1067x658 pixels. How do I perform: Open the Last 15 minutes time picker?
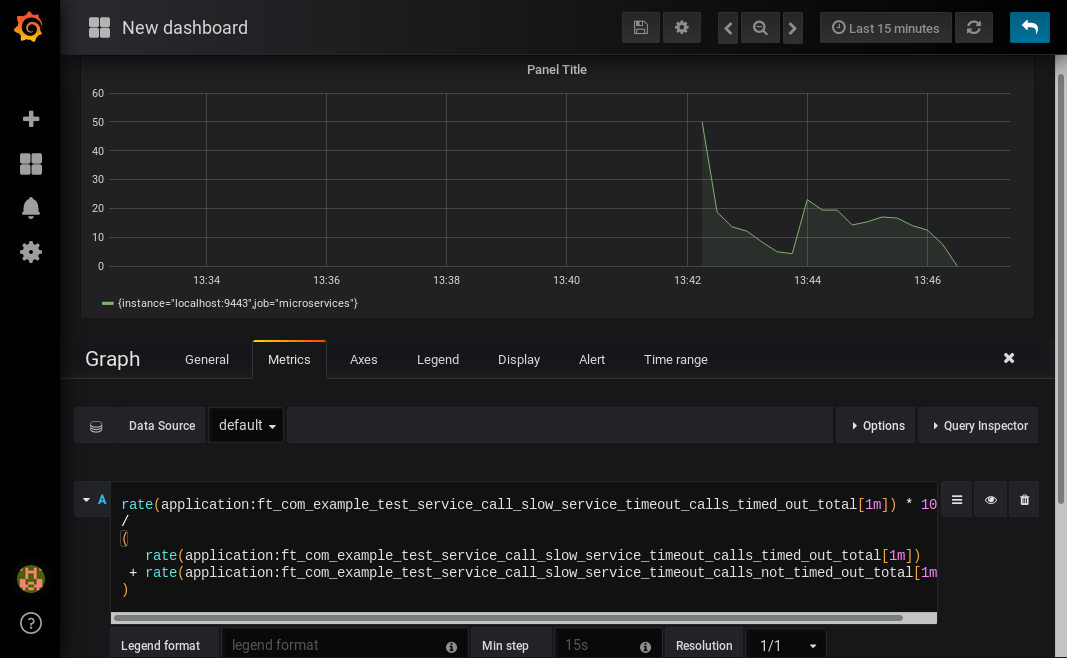pos(885,28)
